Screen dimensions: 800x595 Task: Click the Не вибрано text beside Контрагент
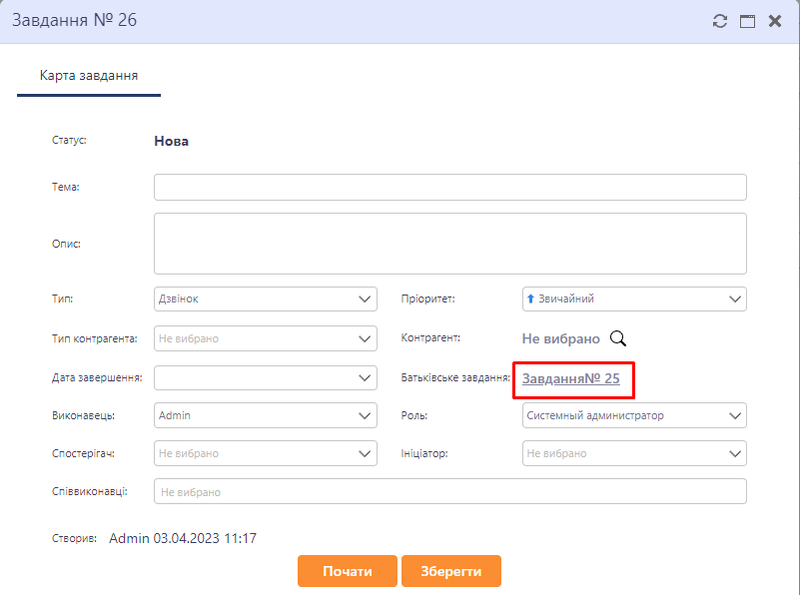[561, 339]
